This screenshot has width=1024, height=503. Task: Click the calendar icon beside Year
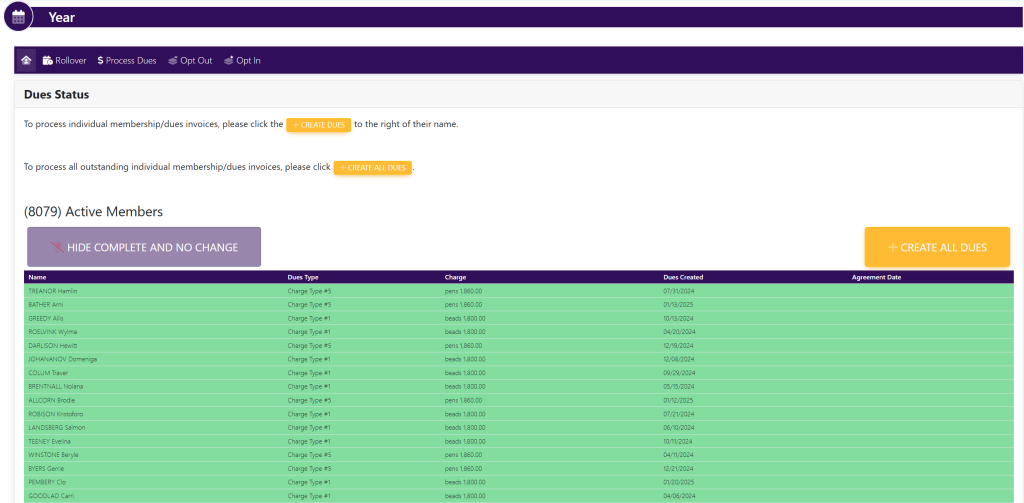(18, 17)
